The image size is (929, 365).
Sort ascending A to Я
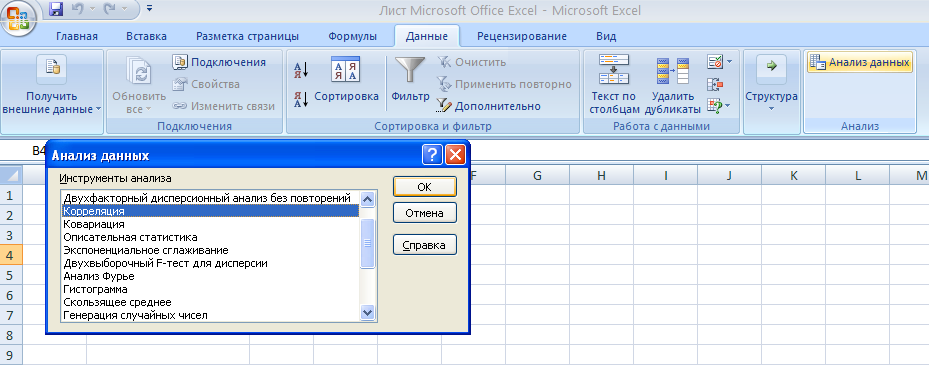[x=301, y=70]
